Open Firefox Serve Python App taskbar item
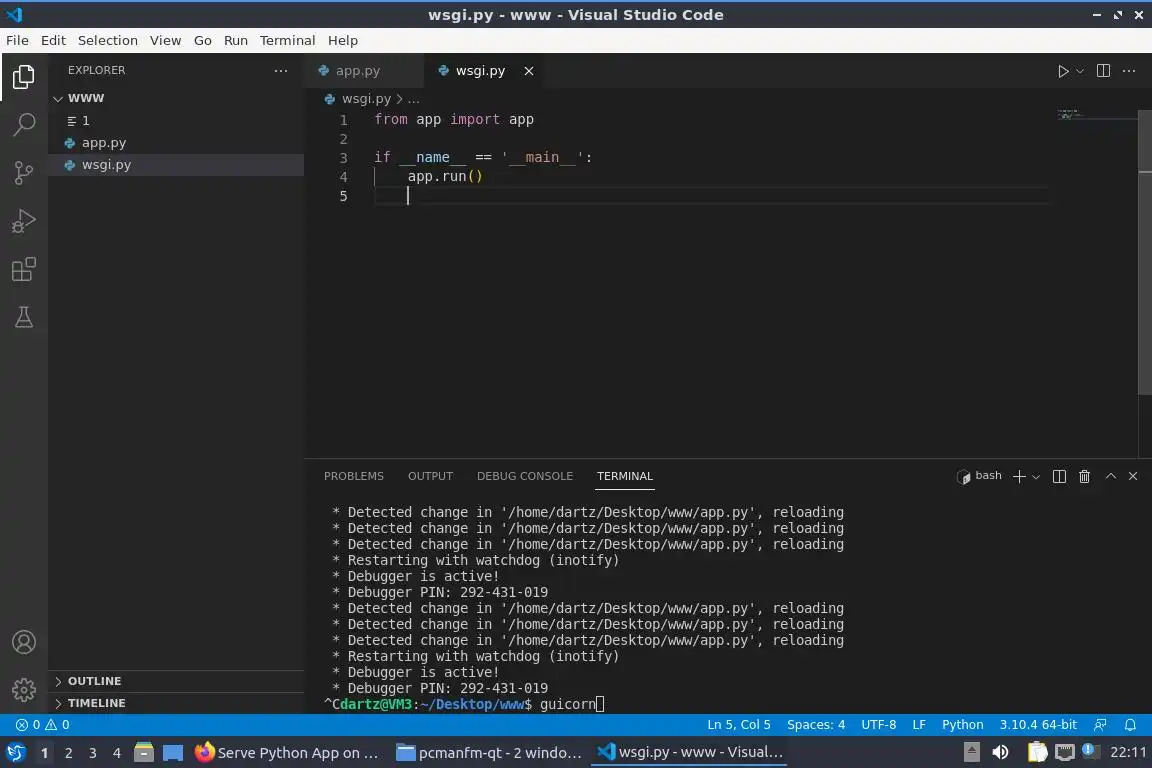Image resolution: width=1152 pixels, height=768 pixels. click(287, 753)
